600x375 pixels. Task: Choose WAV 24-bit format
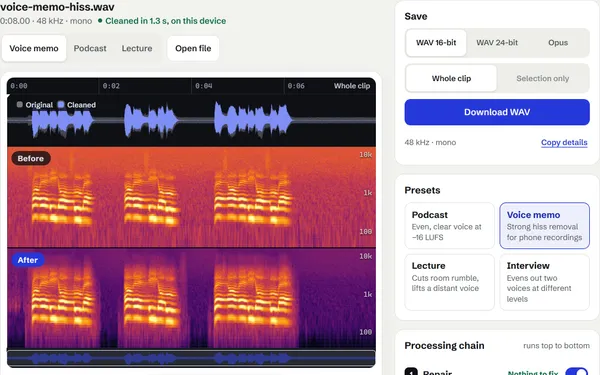[497, 43]
